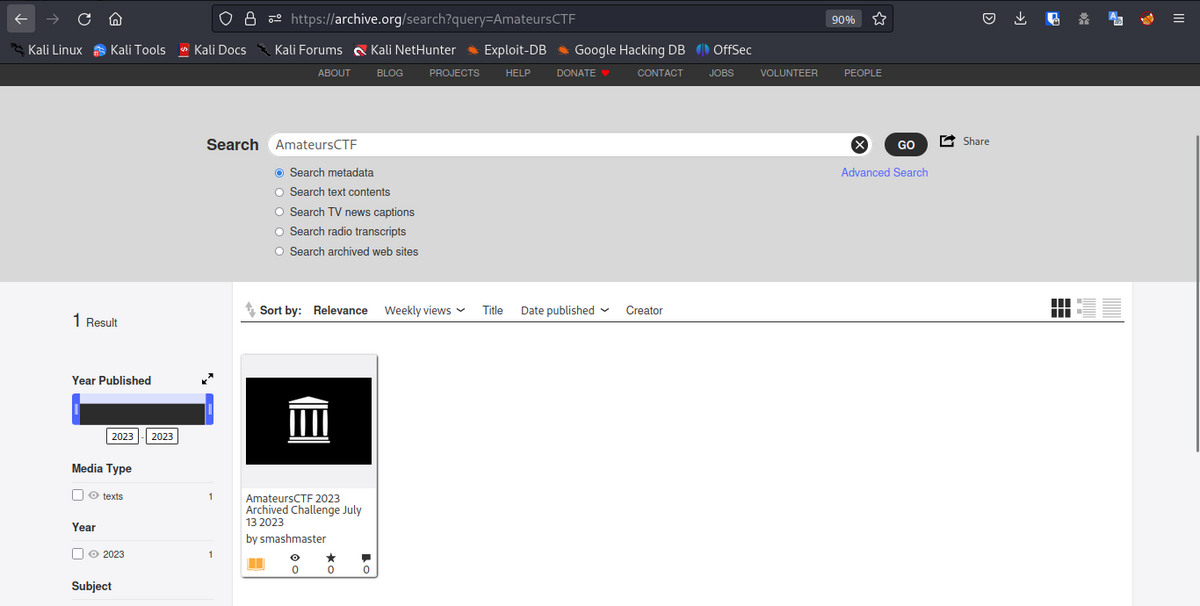Switch to compact list view icon
1200x606 pixels.
pyautogui.click(x=1111, y=309)
